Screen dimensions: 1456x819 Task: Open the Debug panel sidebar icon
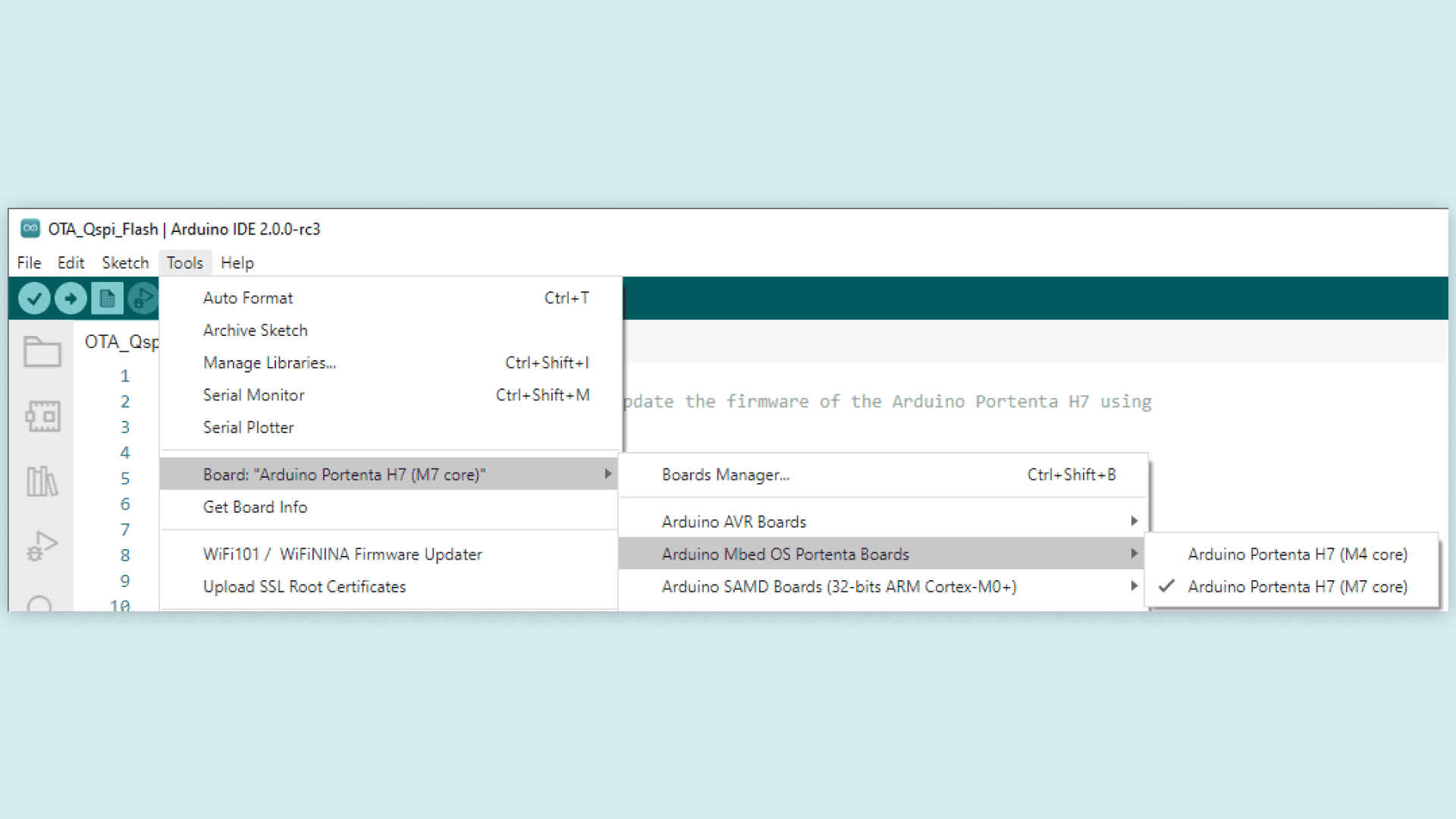click(x=42, y=545)
